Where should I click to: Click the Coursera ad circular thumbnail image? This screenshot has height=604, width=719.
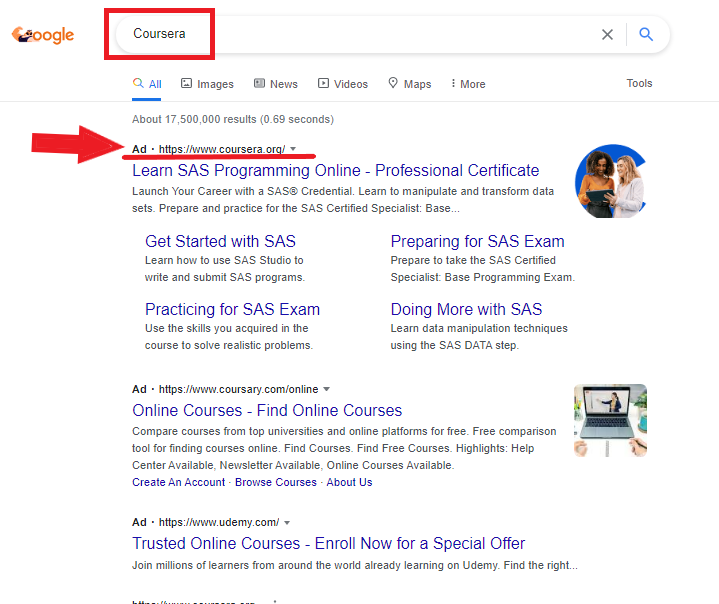click(x=611, y=181)
